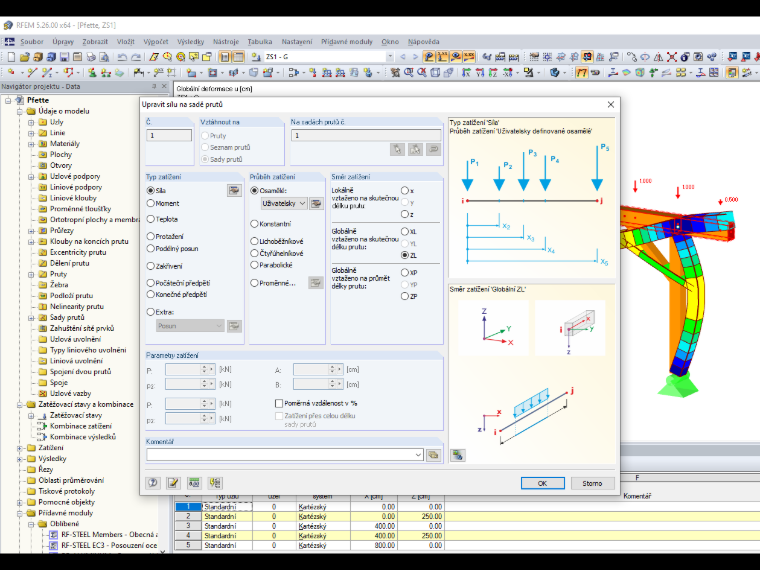This screenshot has width=760, height=570.
Task: Click the pick member sets icon
Action: 397,149
